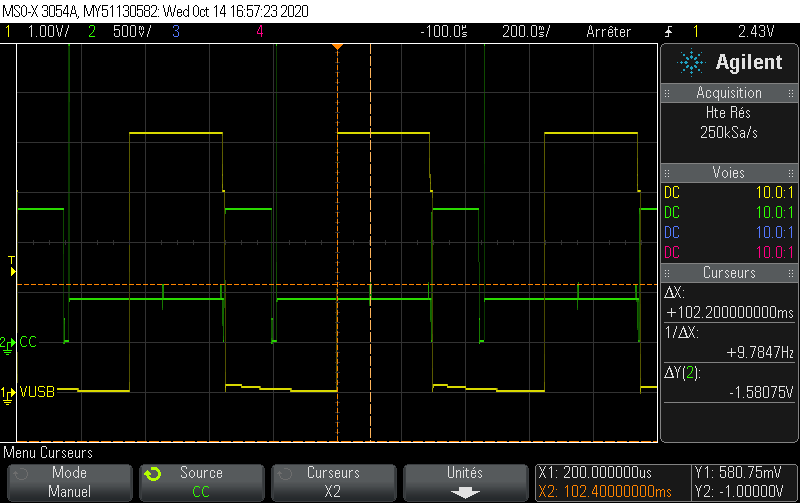
Task: Click the blue DC 10.0:1 channel row
Action: click(x=729, y=232)
